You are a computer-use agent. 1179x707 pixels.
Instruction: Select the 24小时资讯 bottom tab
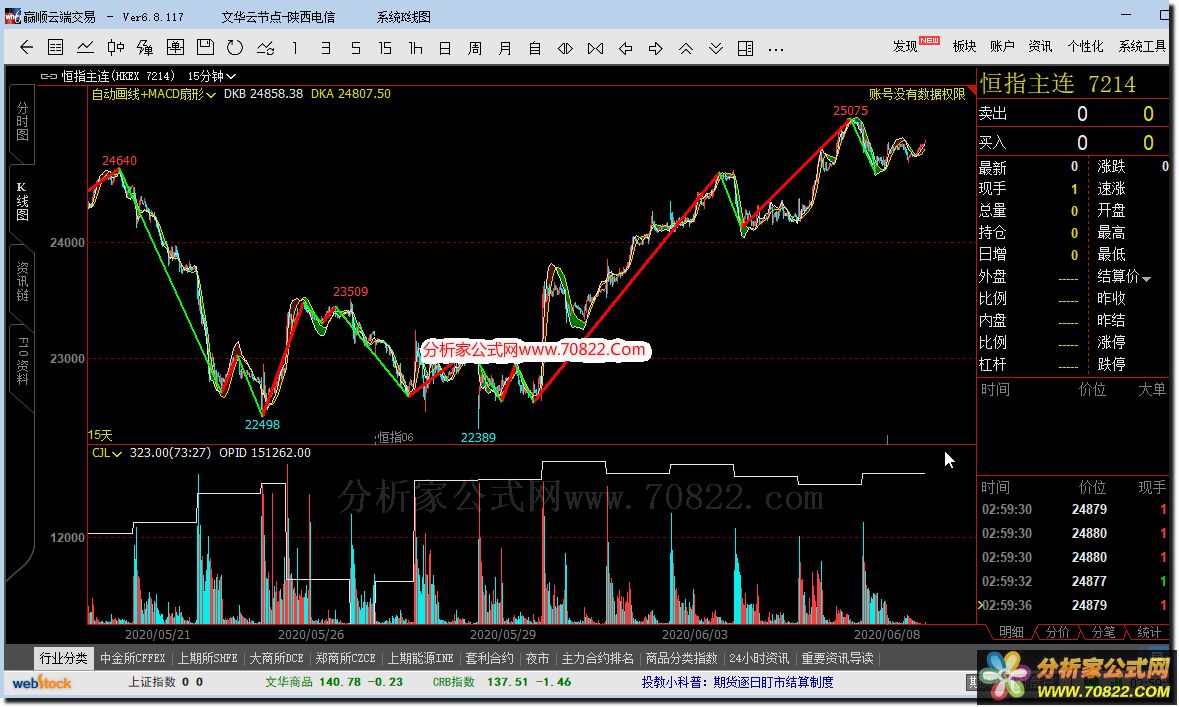759,658
